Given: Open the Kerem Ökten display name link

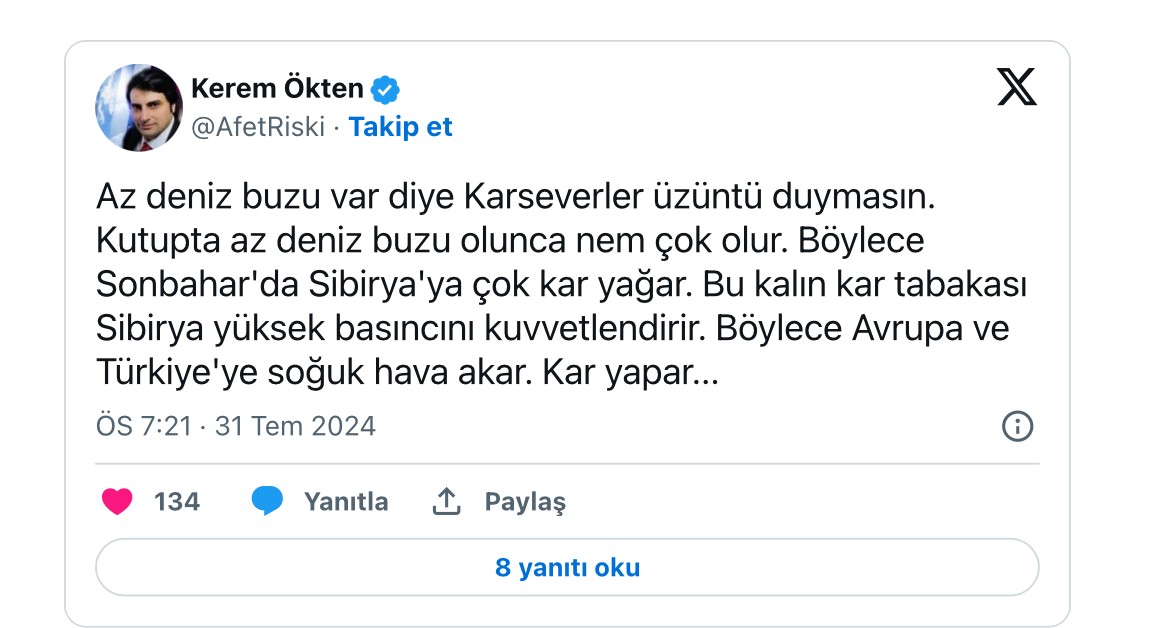Looking at the screenshot, I should (277, 89).
